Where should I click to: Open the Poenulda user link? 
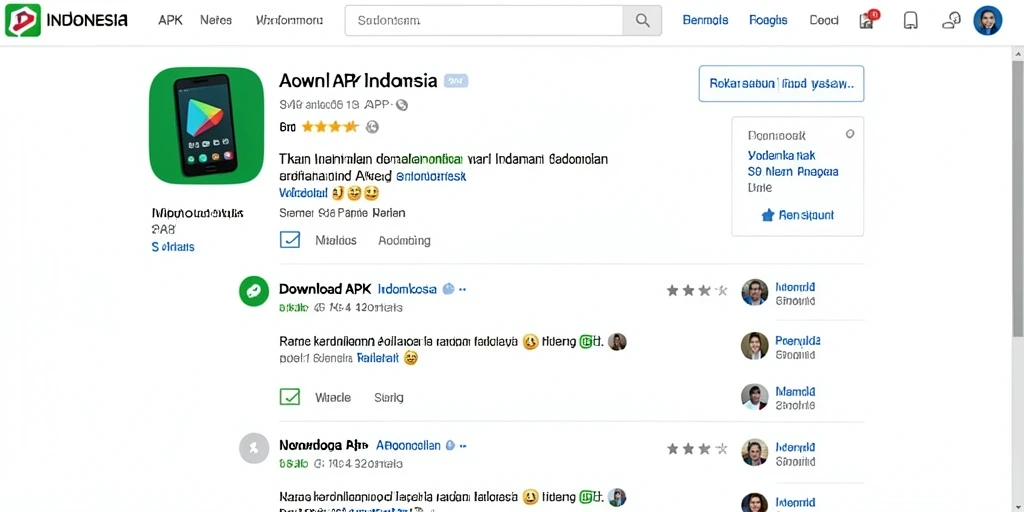pyautogui.click(x=797, y=340)
